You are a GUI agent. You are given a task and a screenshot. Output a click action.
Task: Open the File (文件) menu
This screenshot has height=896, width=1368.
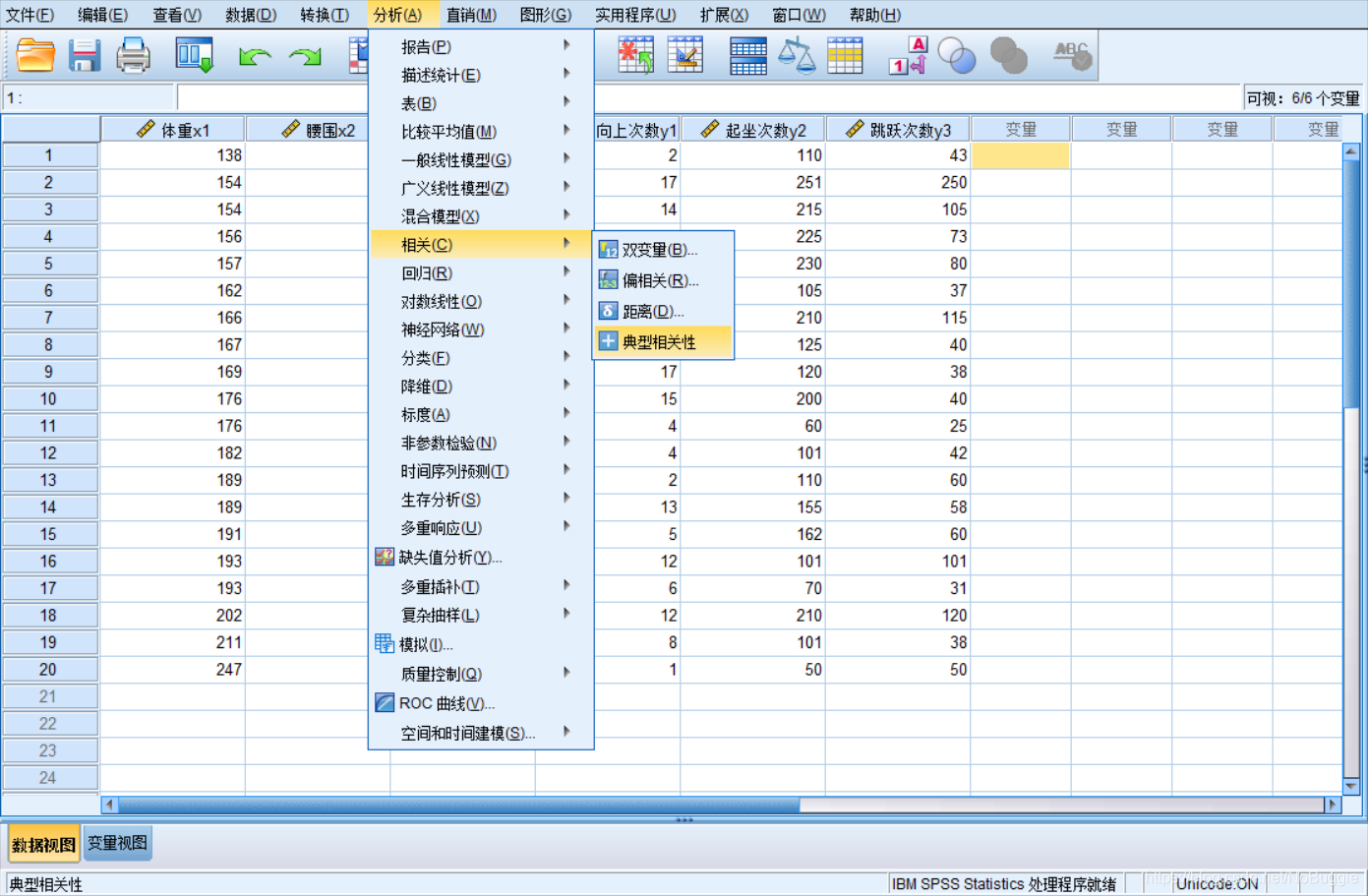click(x=30, y=15)
